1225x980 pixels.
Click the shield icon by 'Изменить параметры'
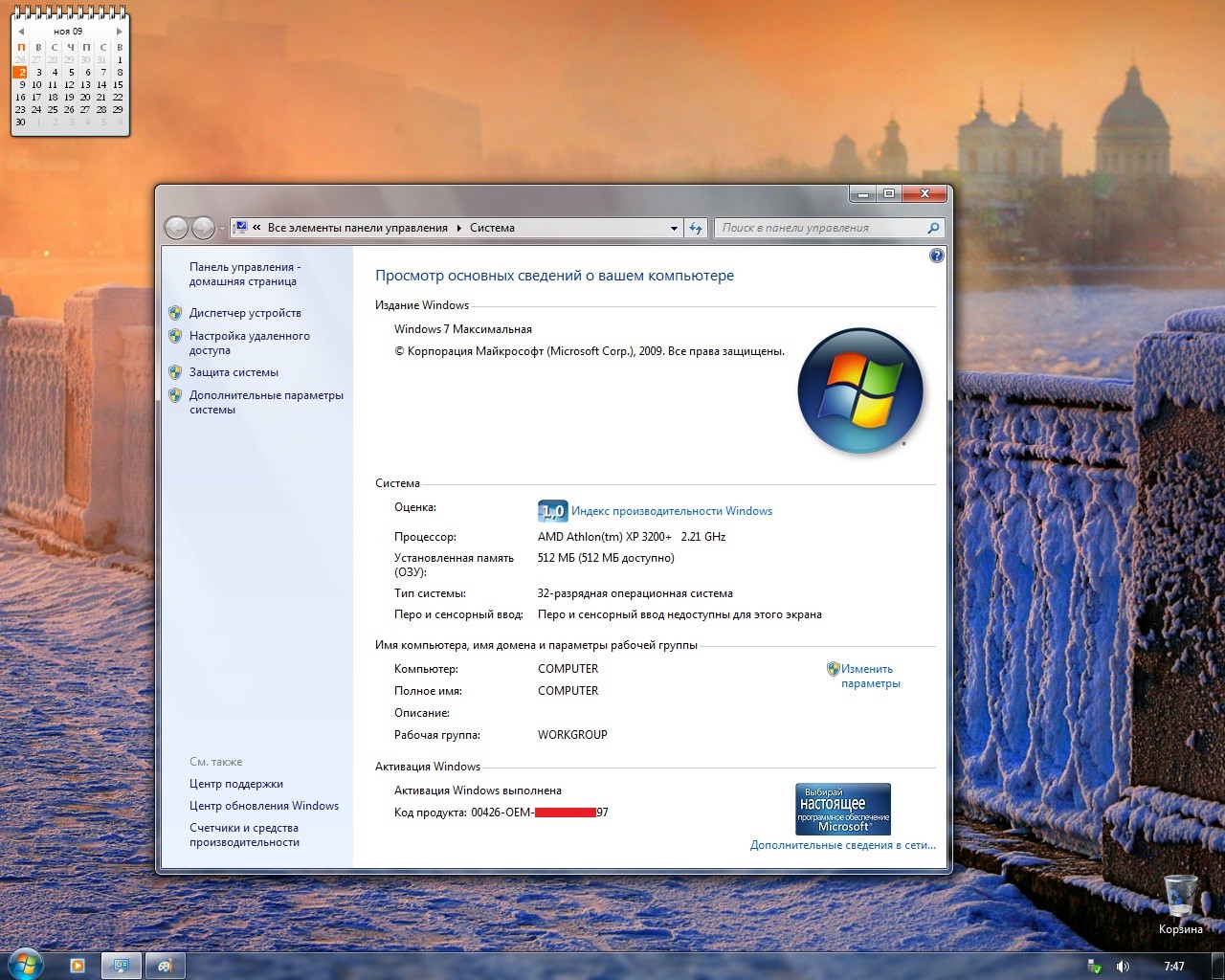833,669
